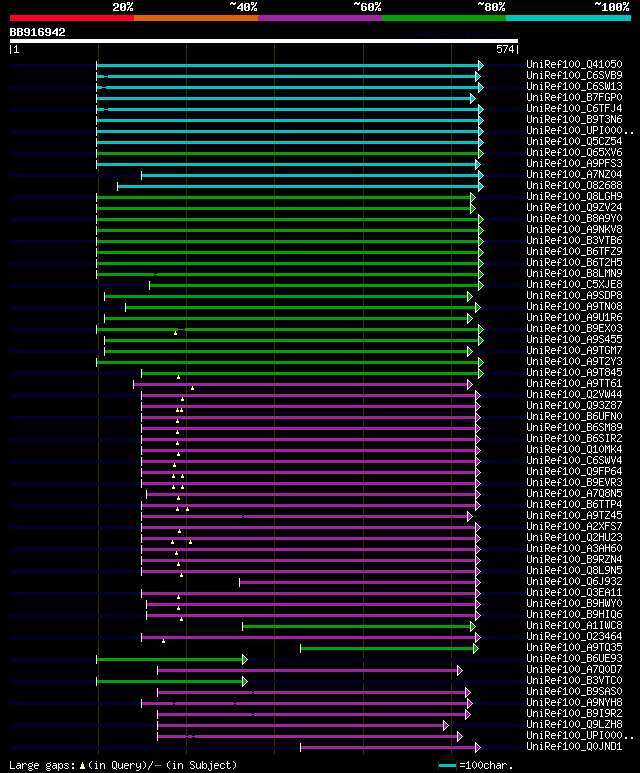
Task: Click the orange ~40% identity legend segment
Action: click(196, 18)
